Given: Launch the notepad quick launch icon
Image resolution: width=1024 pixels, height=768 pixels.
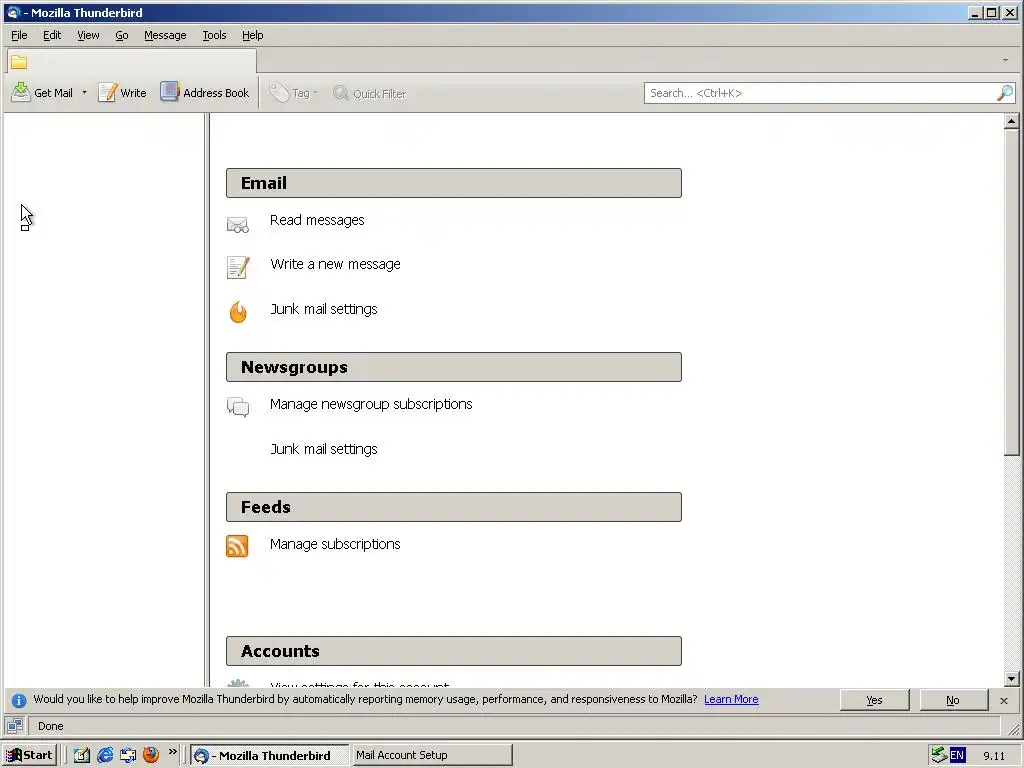Looking at the screenshot, I should click(x=82, y=755).
